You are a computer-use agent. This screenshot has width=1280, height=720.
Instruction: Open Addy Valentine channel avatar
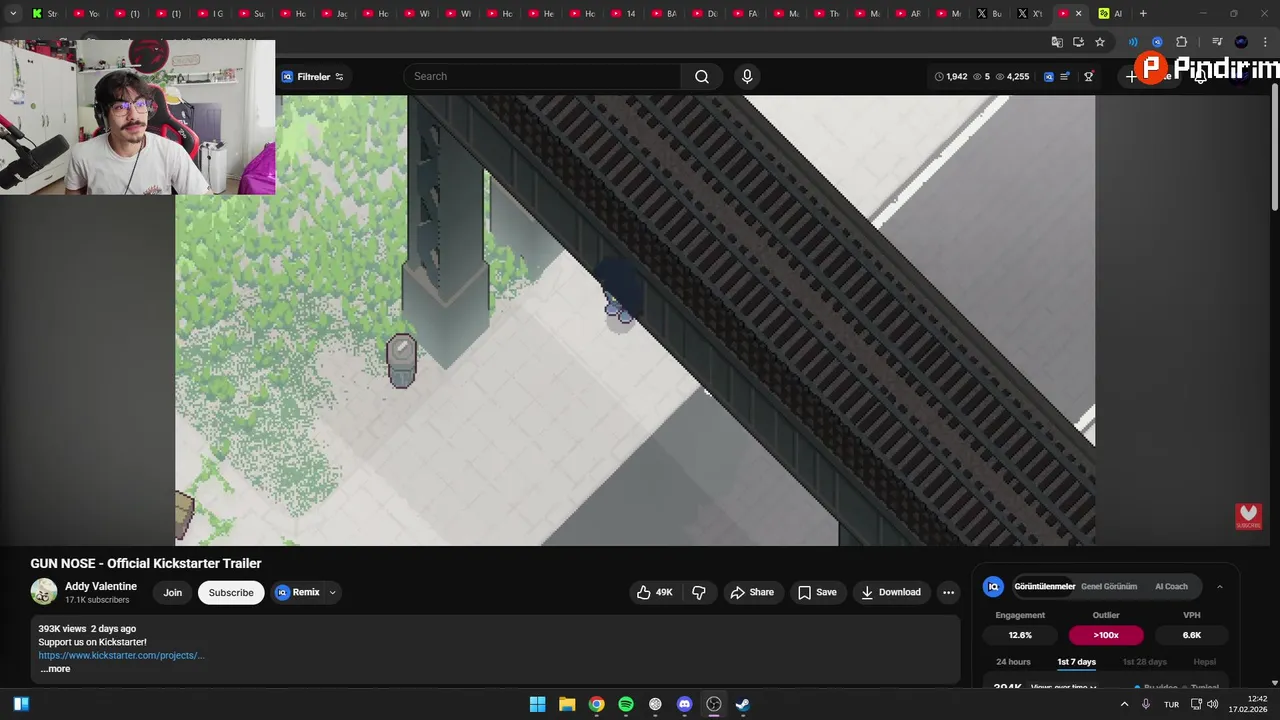tap(44, 592)
